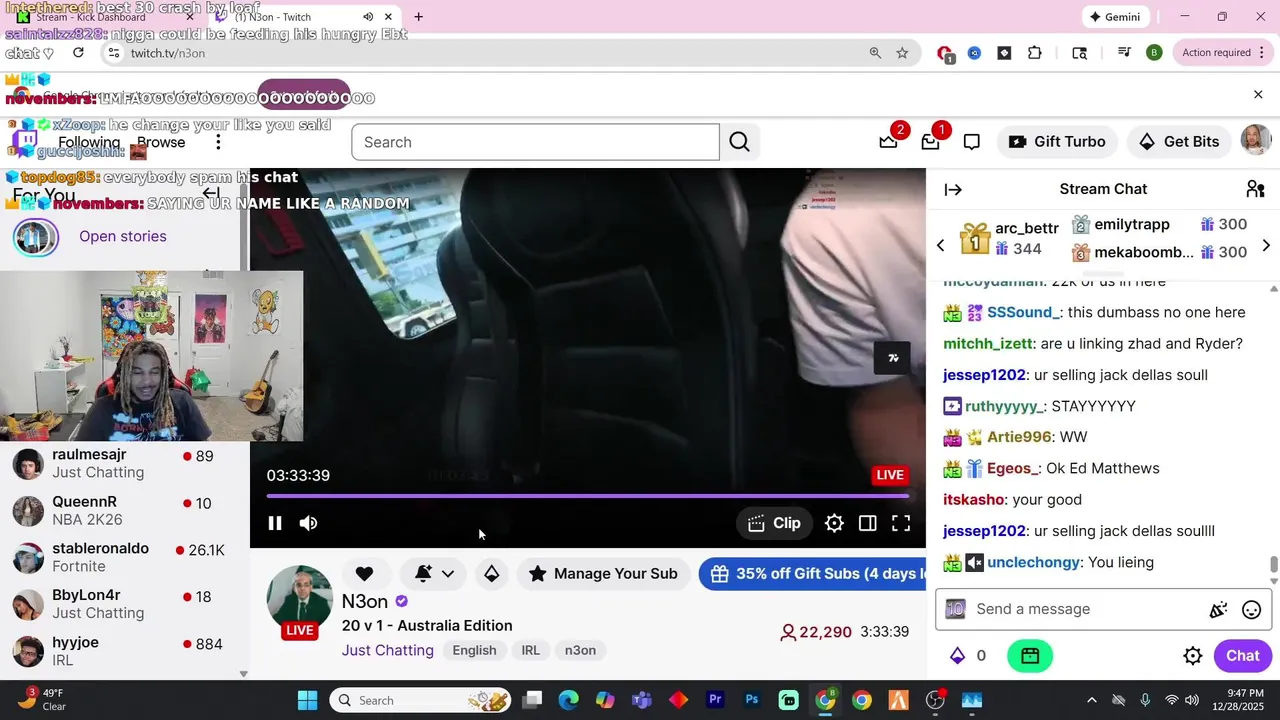Open Manage Your Sub
This screenshot has width=1280, height=720.
coord(603,573)
